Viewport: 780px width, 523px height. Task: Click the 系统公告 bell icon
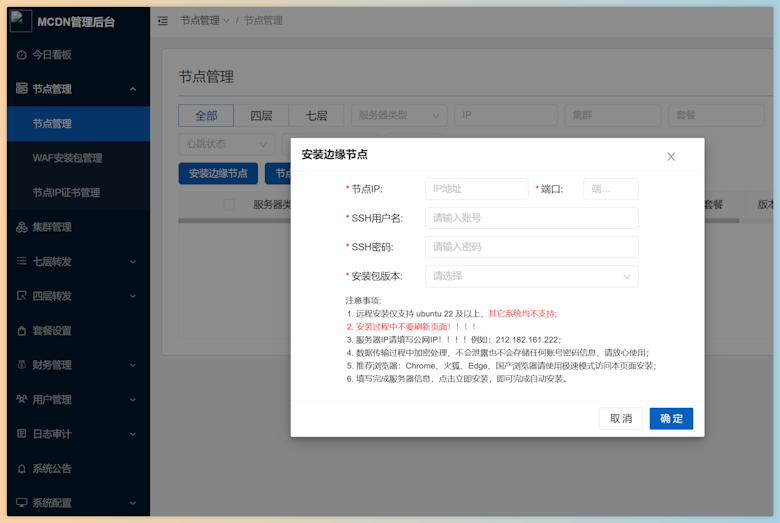[x=21, y=469]
